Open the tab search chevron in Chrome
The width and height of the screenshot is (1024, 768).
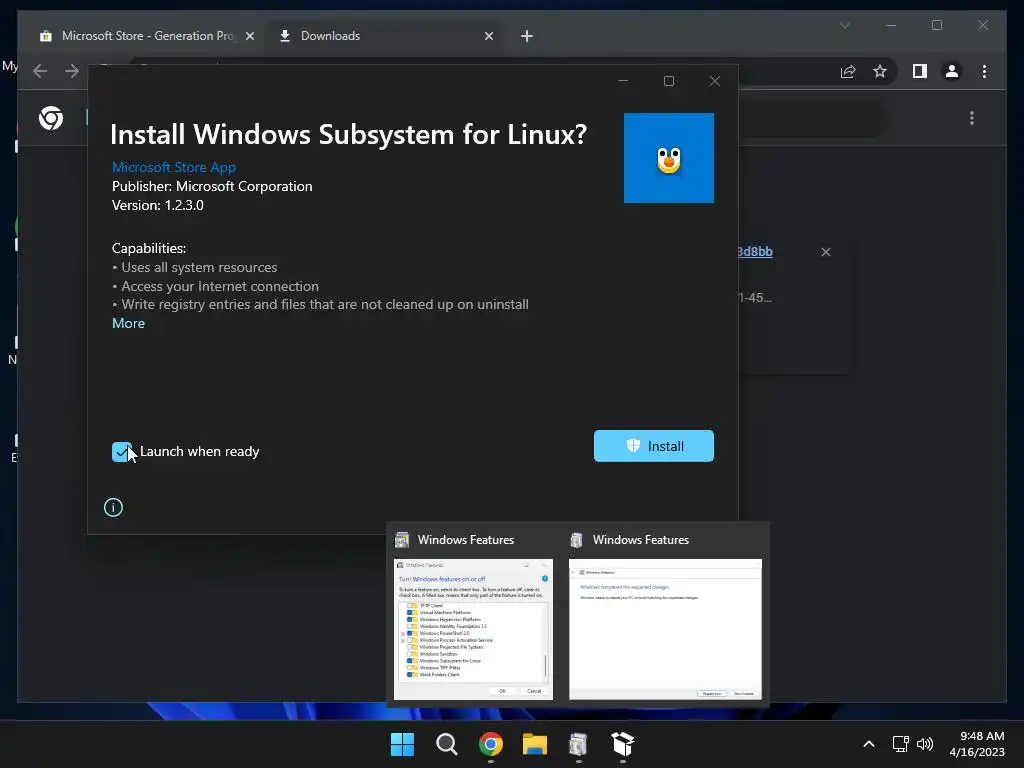click(x=844, y=25)
